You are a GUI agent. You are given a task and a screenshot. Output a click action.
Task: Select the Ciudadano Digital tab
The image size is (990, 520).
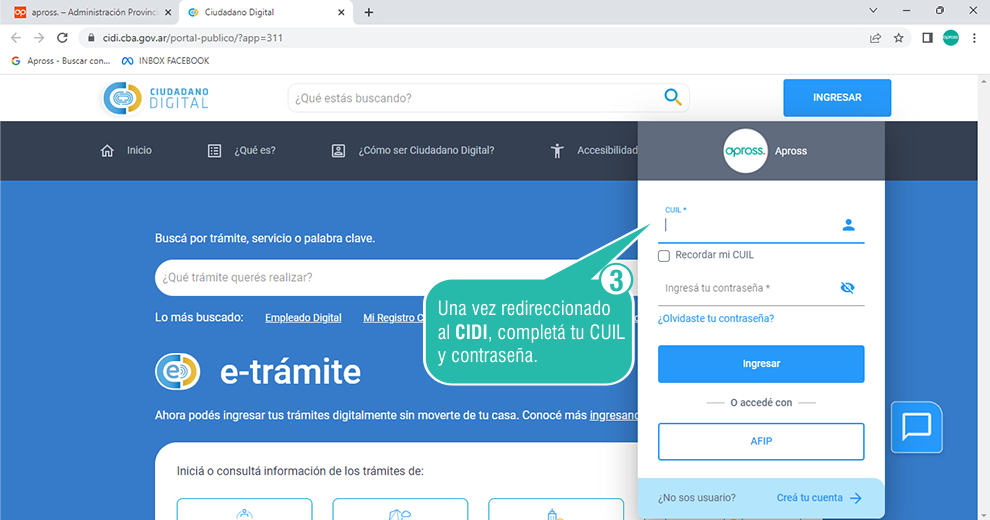click(x=265, y=12)
